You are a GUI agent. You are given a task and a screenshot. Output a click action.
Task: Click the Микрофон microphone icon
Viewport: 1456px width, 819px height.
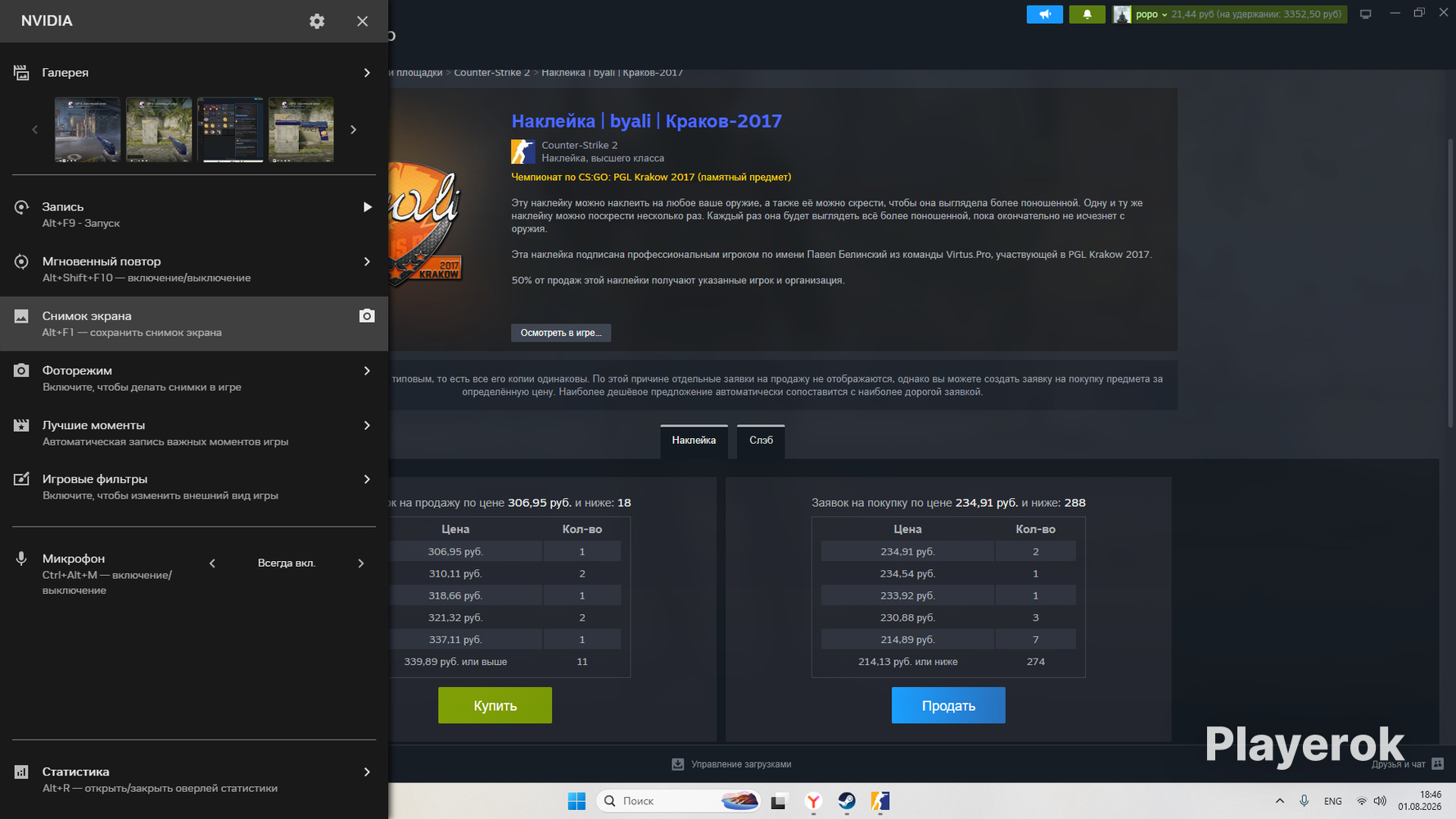[x=21, y=559]
